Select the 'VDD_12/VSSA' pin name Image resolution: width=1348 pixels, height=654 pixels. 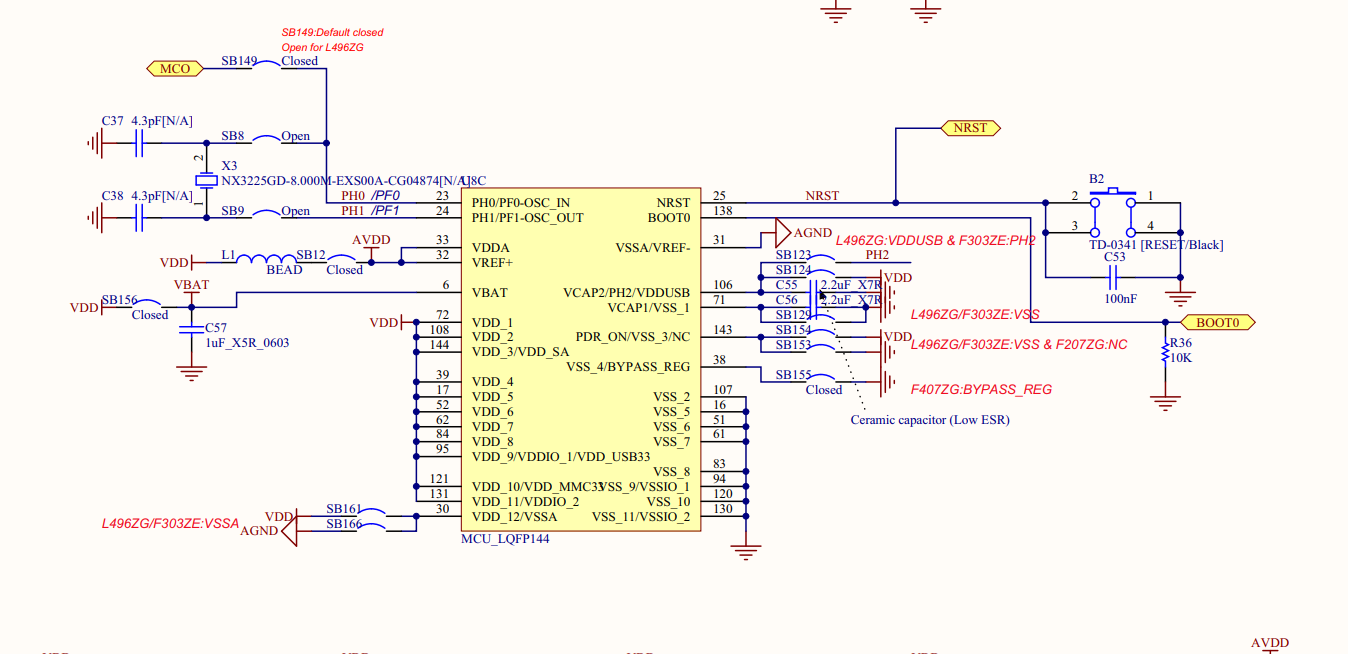[514, 517]
